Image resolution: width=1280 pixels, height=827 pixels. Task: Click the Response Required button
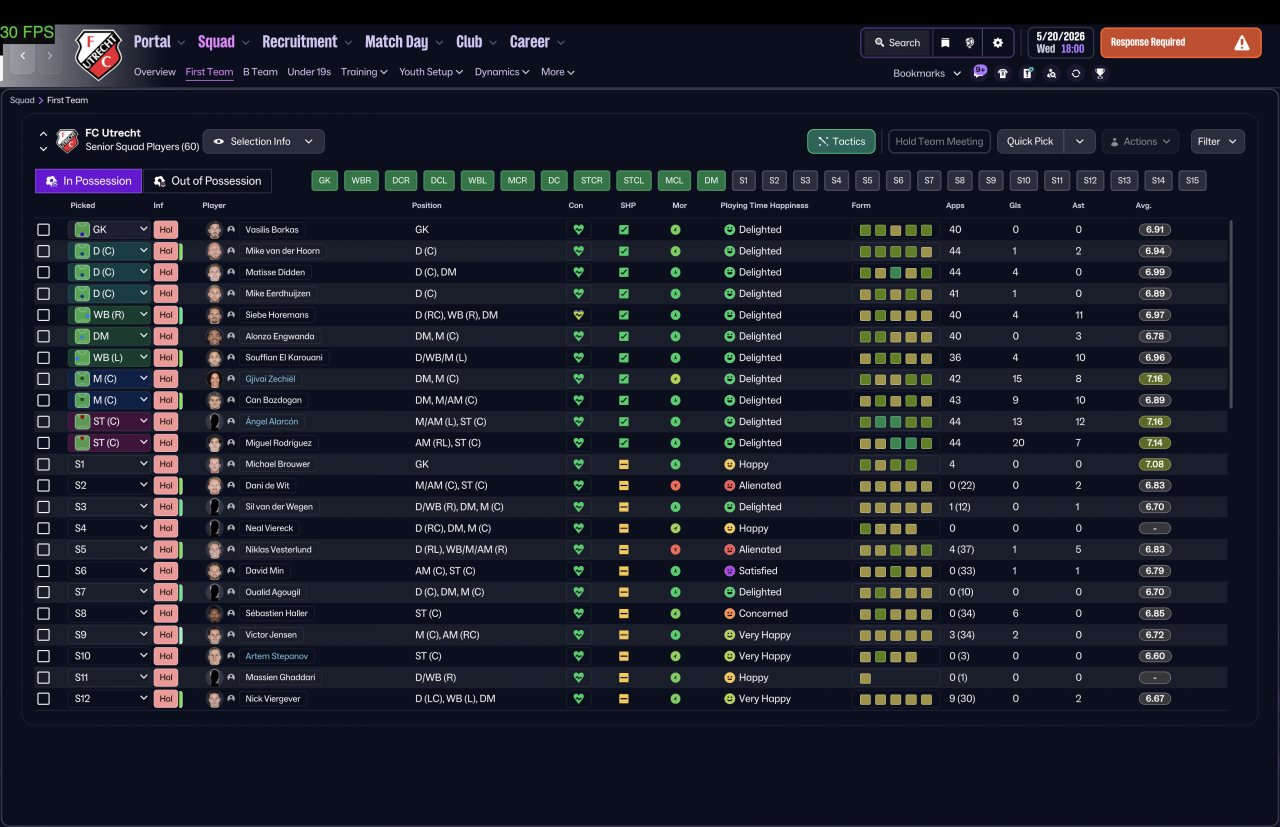tap(1181, 43)
